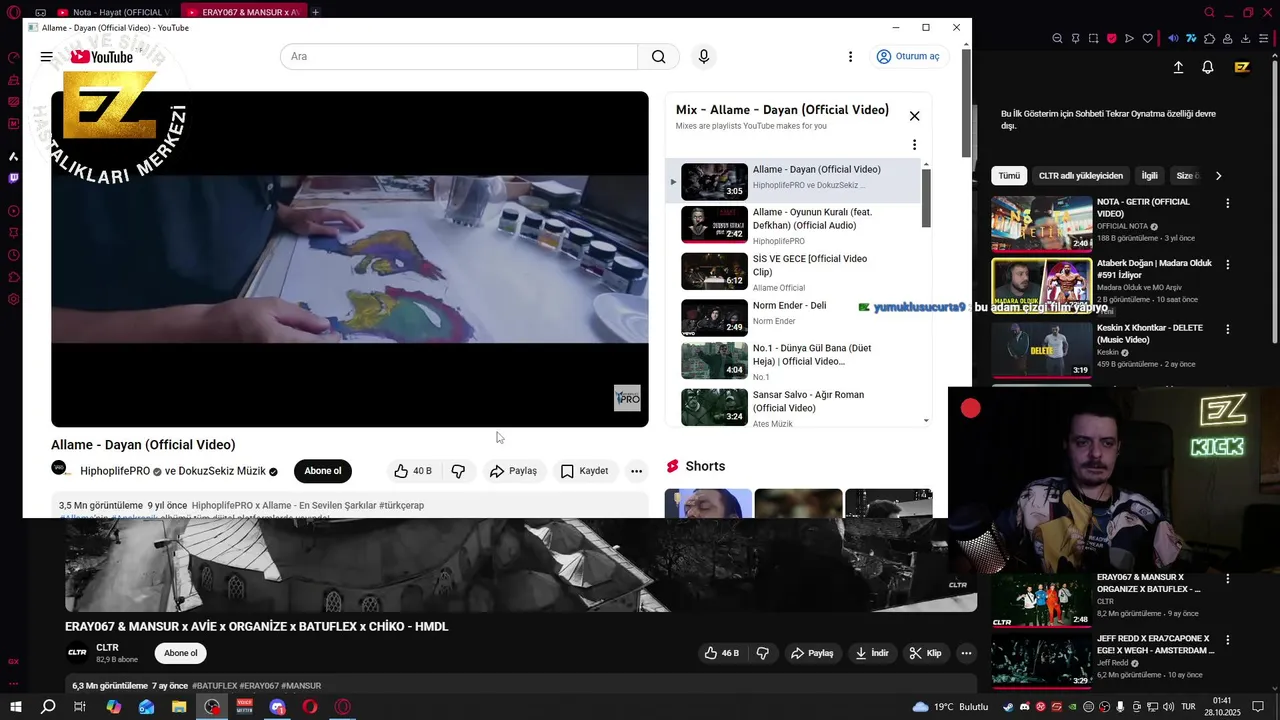Open the #türkçerap hashtag link

(x=401, y=506)
